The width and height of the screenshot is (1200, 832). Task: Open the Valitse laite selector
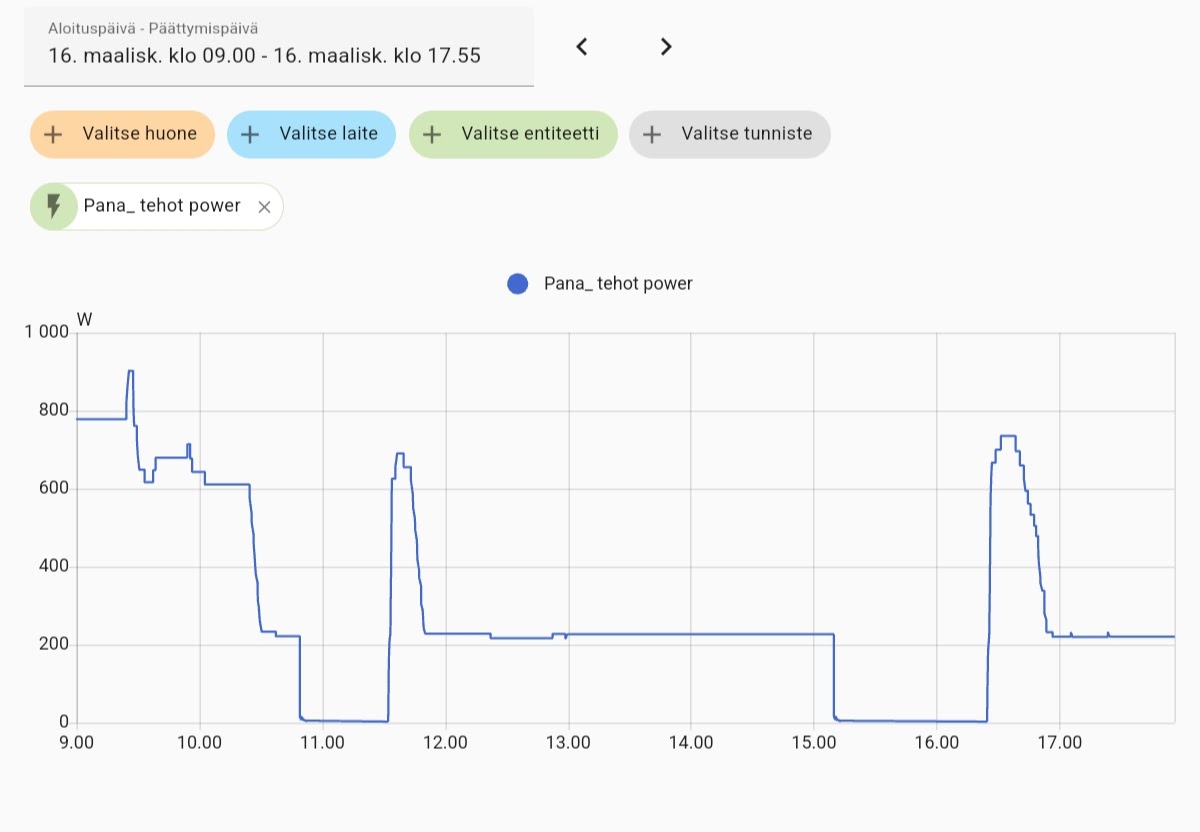click(x=328, y=134)
